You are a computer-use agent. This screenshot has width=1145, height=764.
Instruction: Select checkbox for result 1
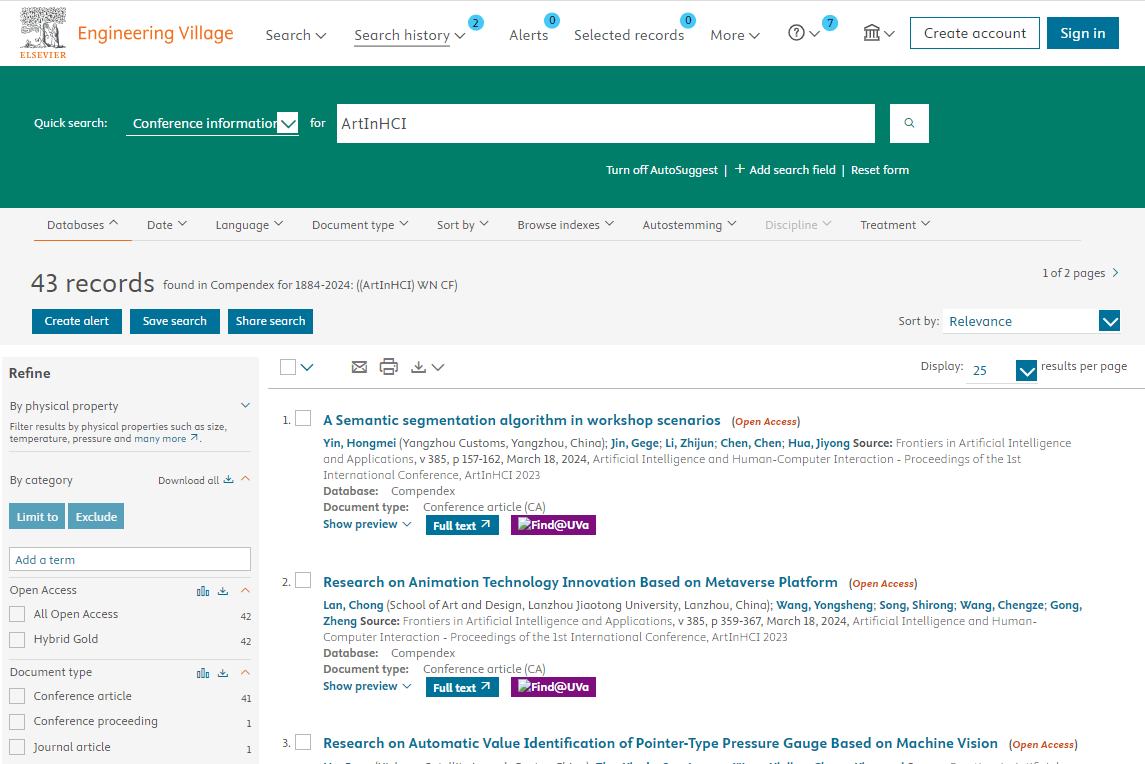pos(303,419)
